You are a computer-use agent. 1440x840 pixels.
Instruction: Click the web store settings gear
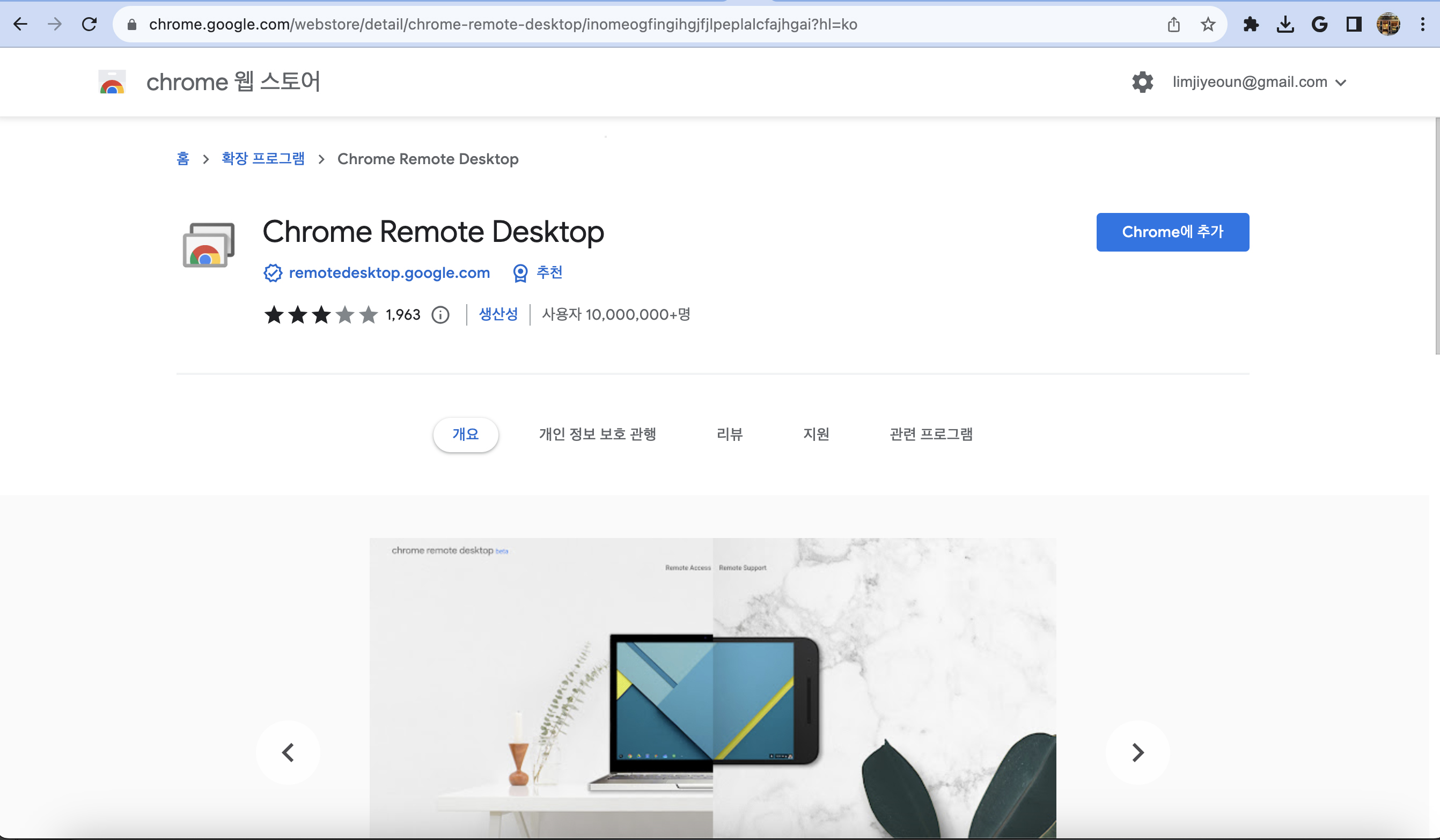pyautogui.click(x=1142, y=82)
